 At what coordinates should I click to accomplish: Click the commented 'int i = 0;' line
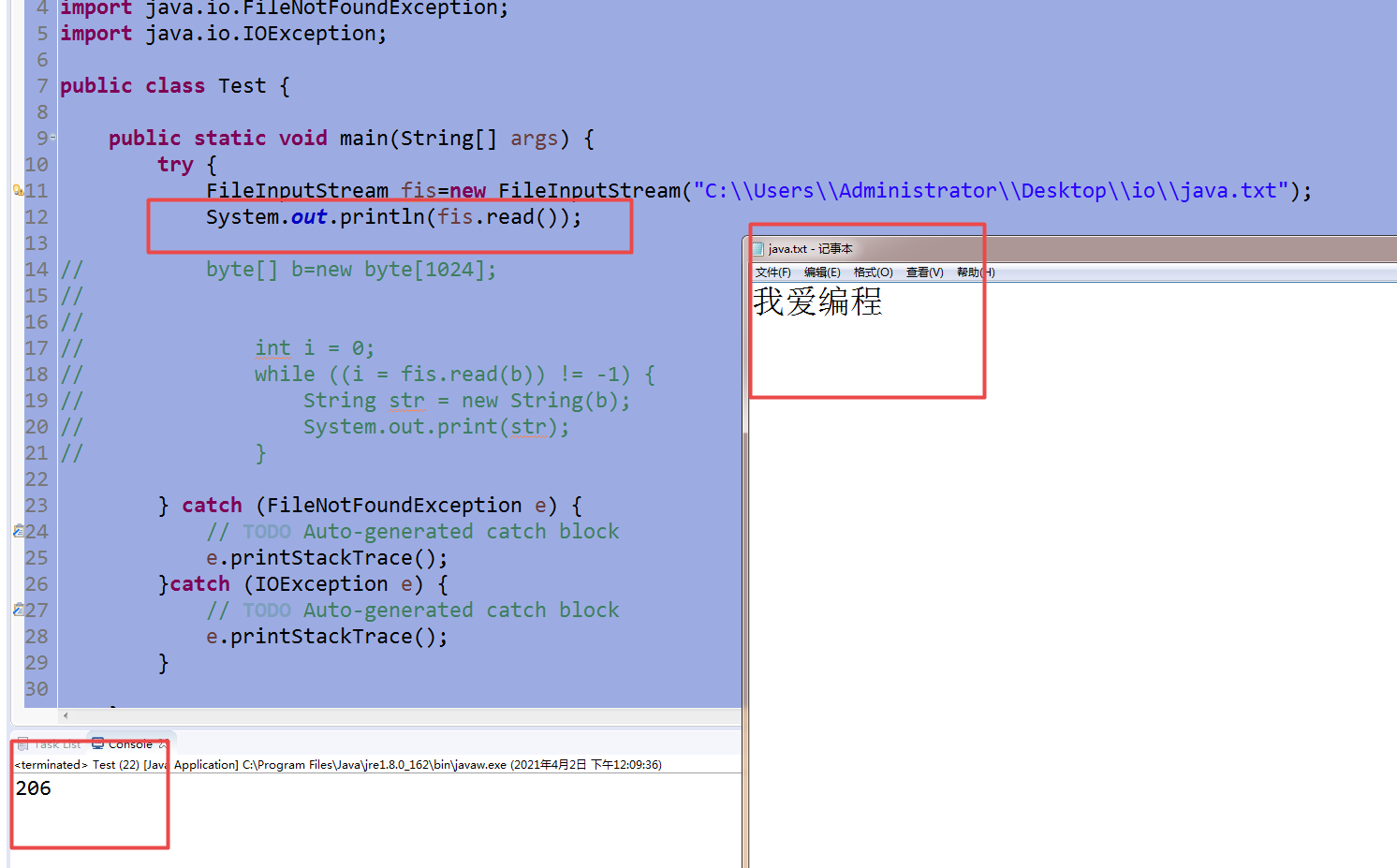tap(315, 348)
